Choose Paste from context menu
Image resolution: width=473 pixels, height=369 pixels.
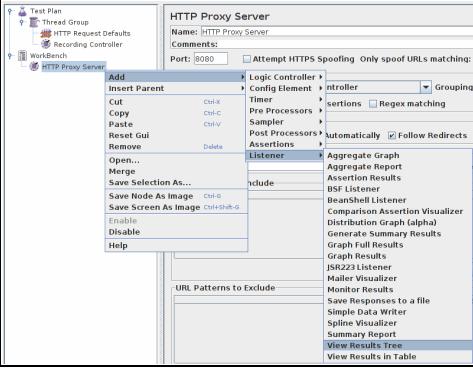coord(176,124)
